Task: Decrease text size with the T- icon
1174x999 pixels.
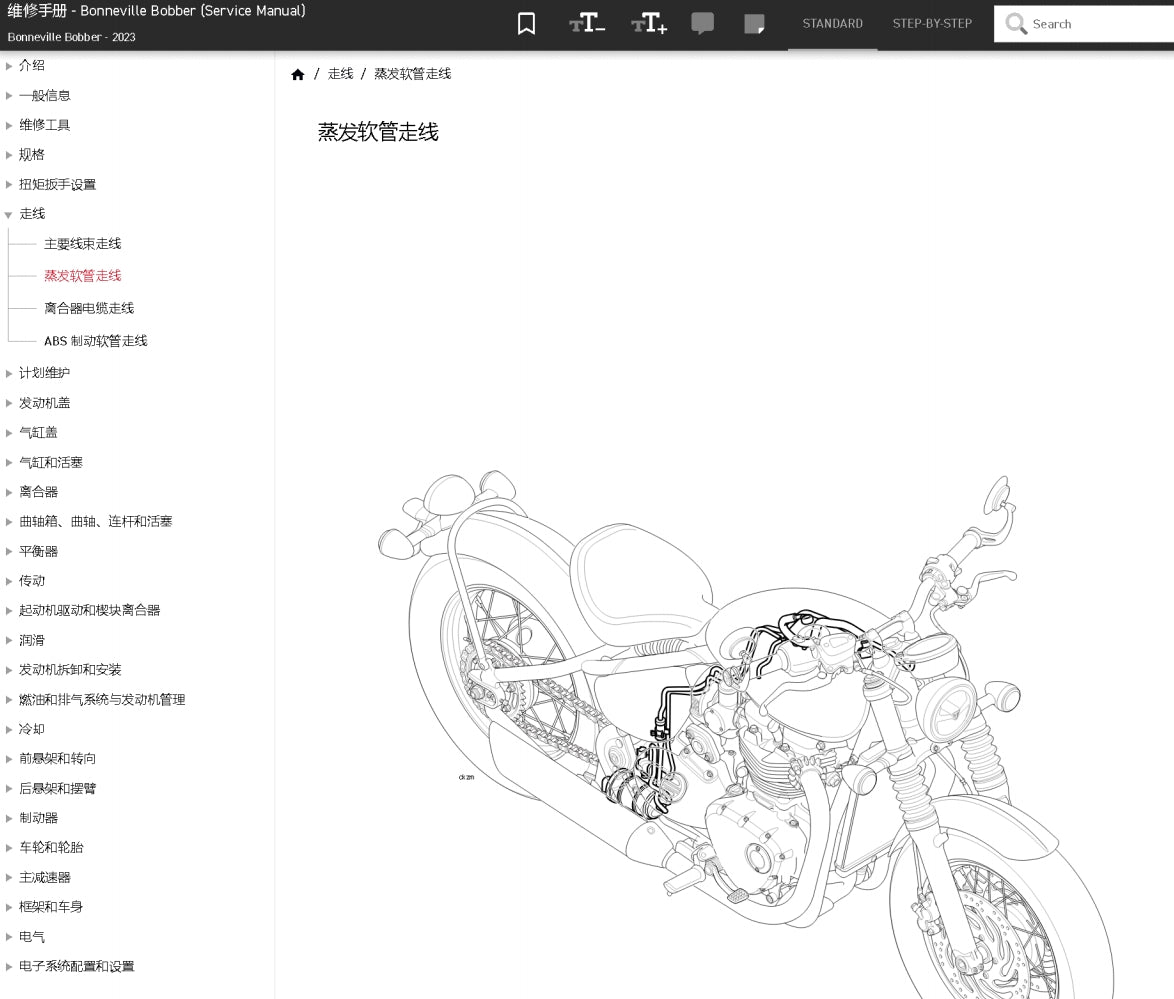Action: [x=585, y=23]
